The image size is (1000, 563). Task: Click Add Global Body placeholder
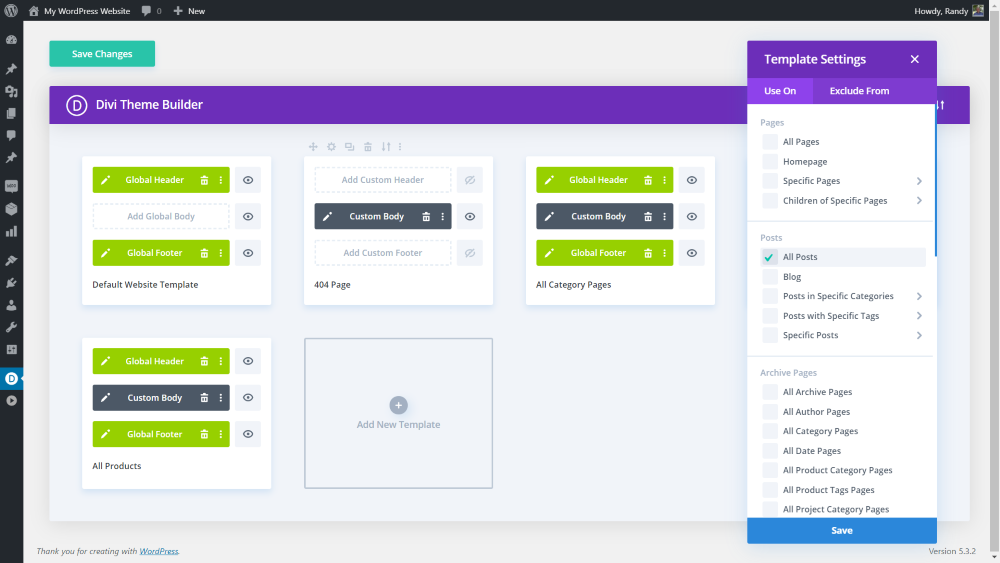(161, 216)
